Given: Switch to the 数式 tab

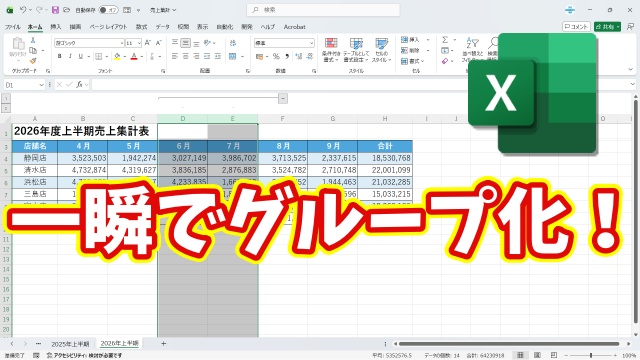Looking at the screenshot, I should coord(141,27).
